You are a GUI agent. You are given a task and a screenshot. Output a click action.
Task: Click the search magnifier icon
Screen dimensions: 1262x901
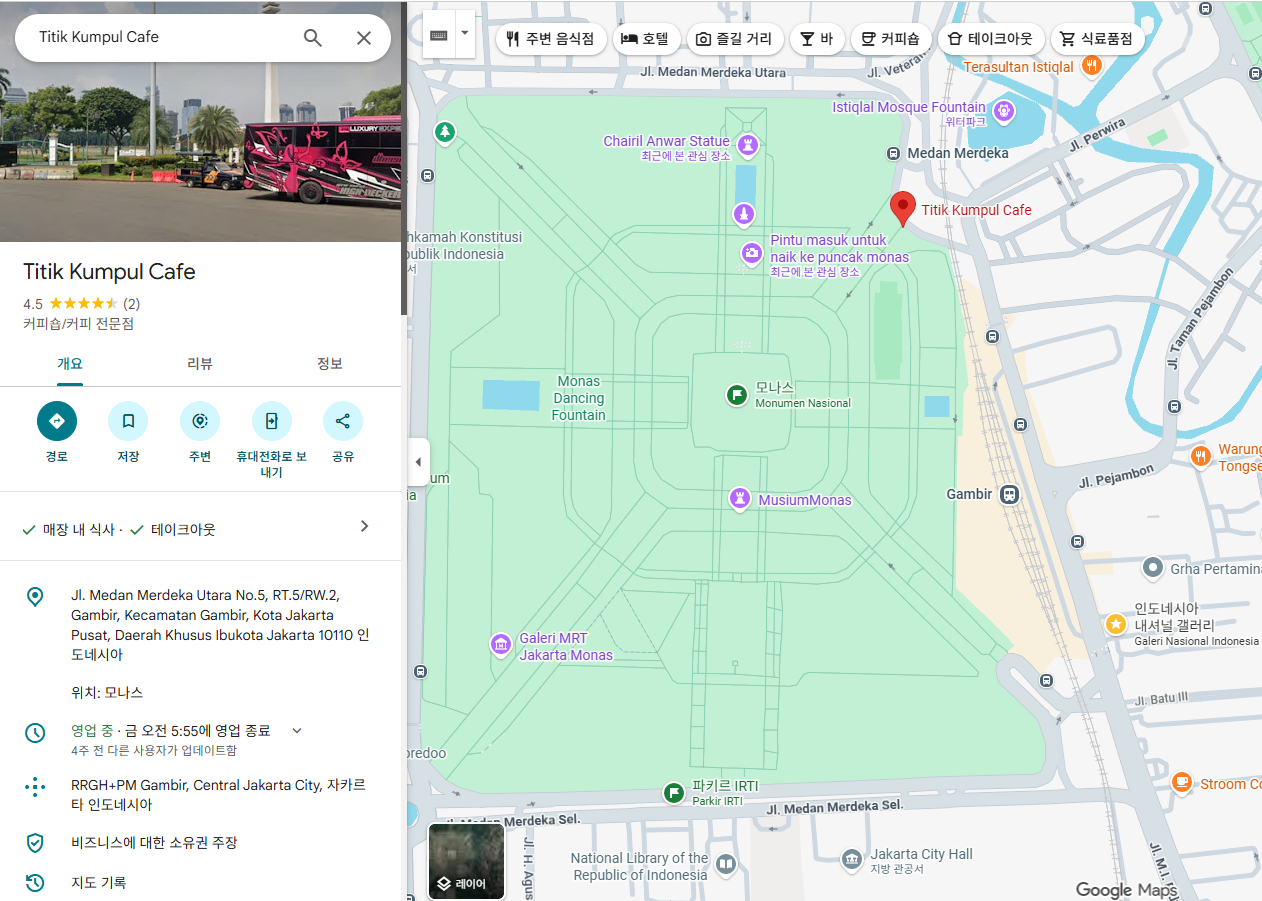[313, 38]
